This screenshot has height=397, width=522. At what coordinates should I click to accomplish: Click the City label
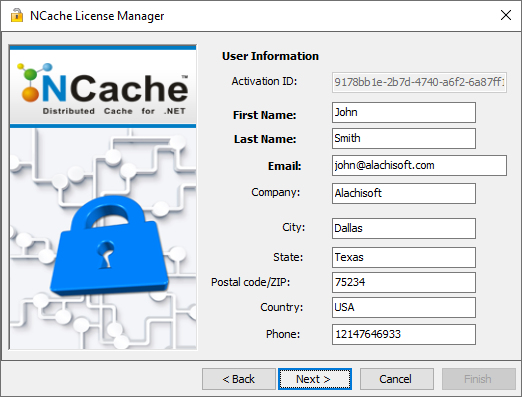tap(293, 227)
